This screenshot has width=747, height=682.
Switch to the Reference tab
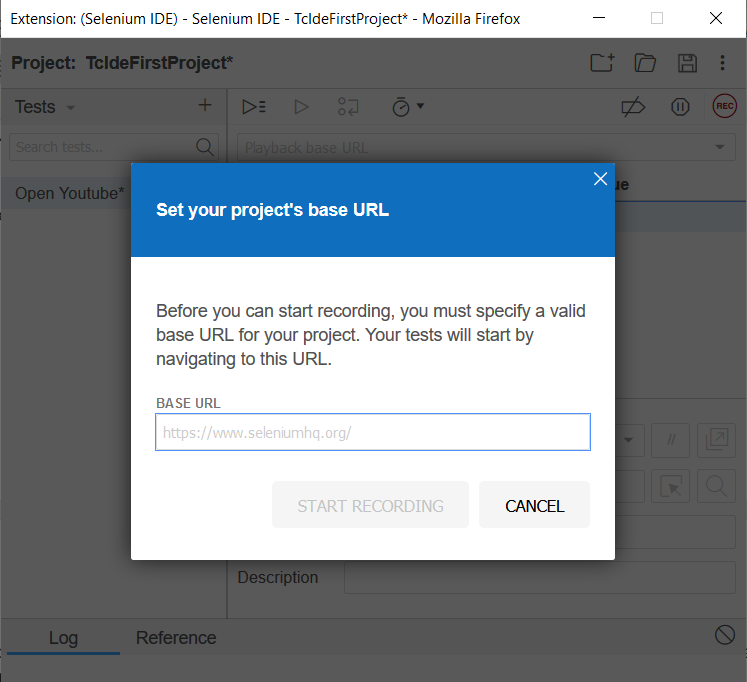(176, 638)
